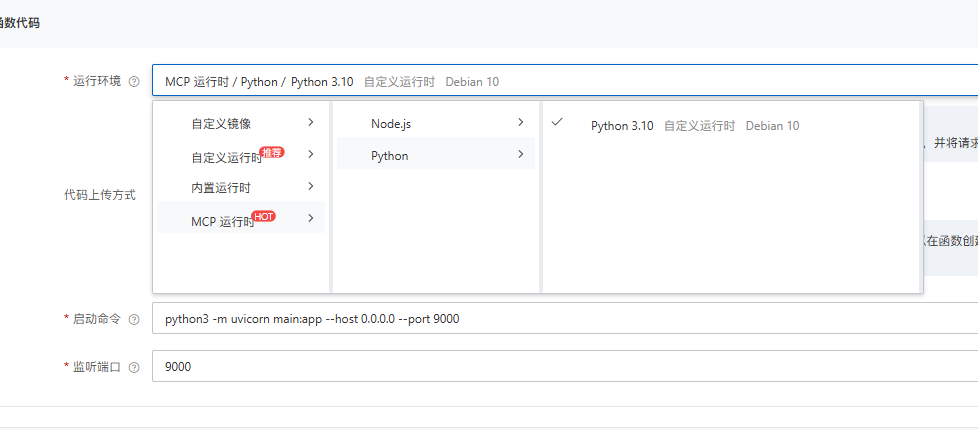
Task: Open help icon next to 启动命令
Action: tap(134, 319)
